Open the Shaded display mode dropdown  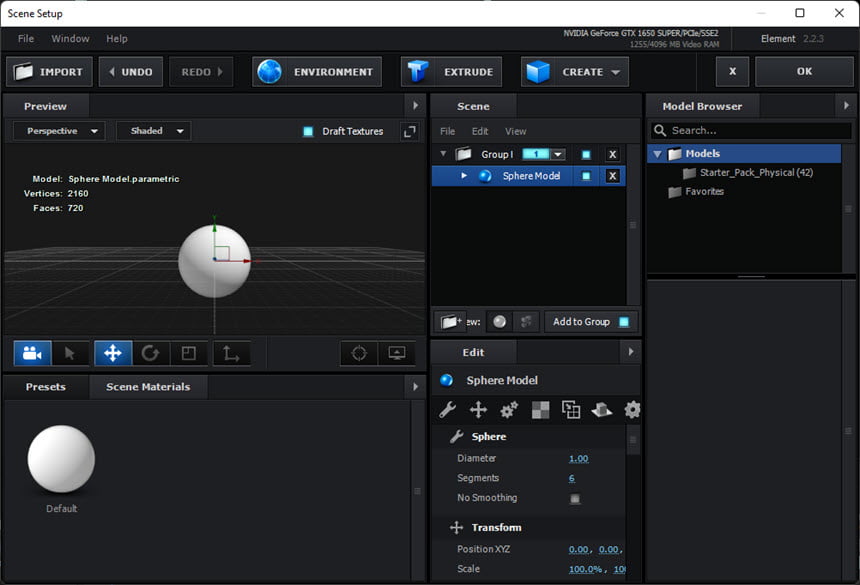(154, 131)
